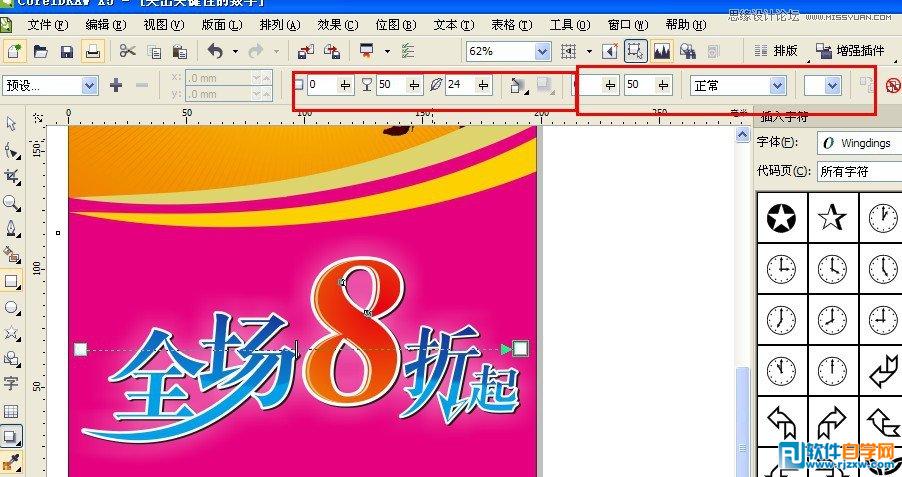The width and height of the screenshot is (902, 477).
Task: Open the 位图(B) menu
Action: point(396,25)
